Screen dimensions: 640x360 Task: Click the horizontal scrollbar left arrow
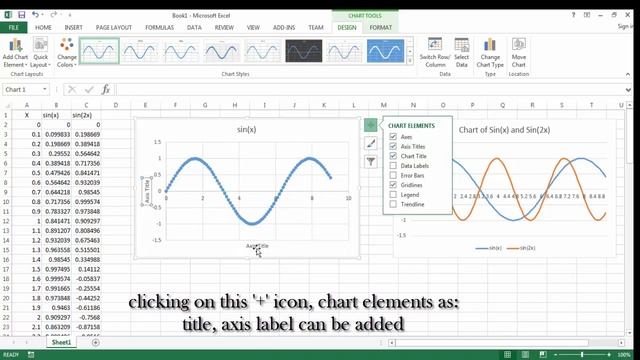[x=391, y=342]
